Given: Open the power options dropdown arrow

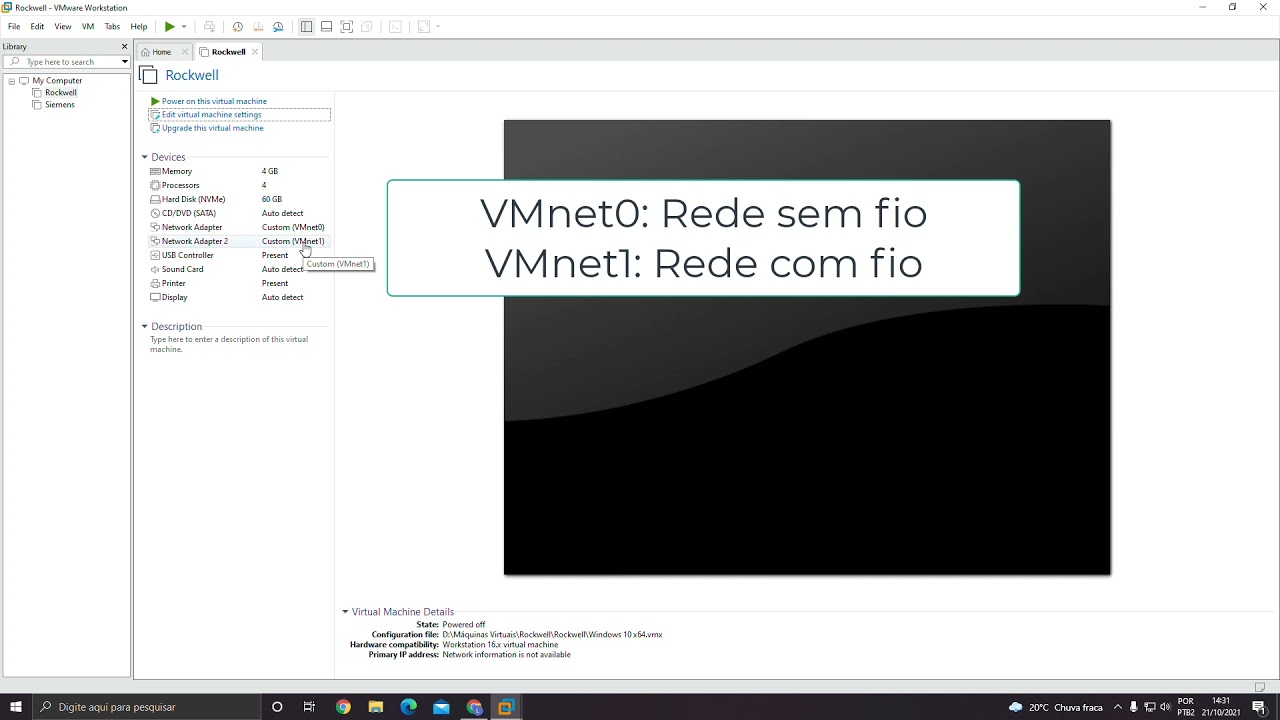Looking at the screenshot, I should click(184, 27).
